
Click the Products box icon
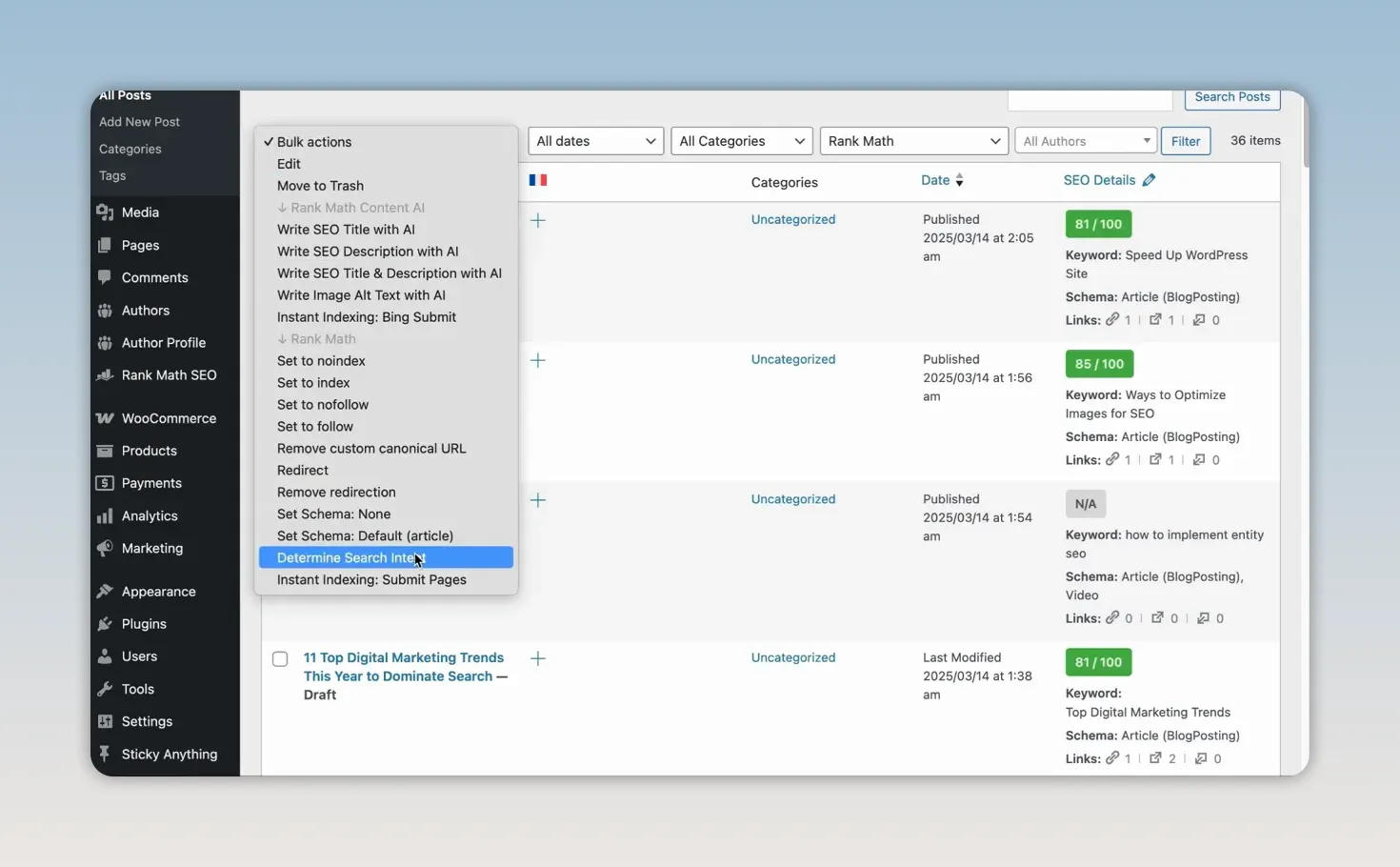(105, 451)
